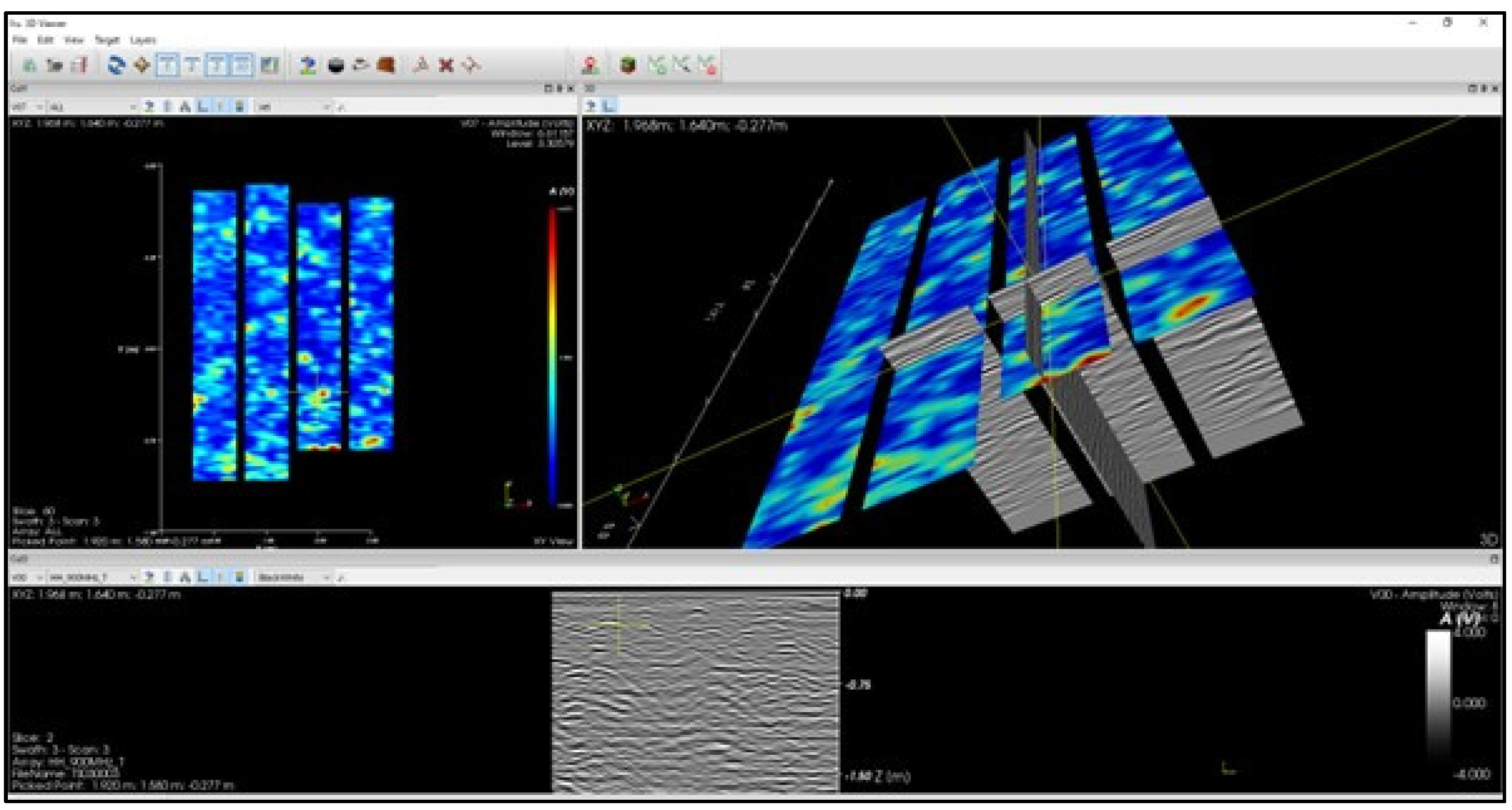Toggle the first highlighted T view button
1512x810 pixels.
coord(167,65)
